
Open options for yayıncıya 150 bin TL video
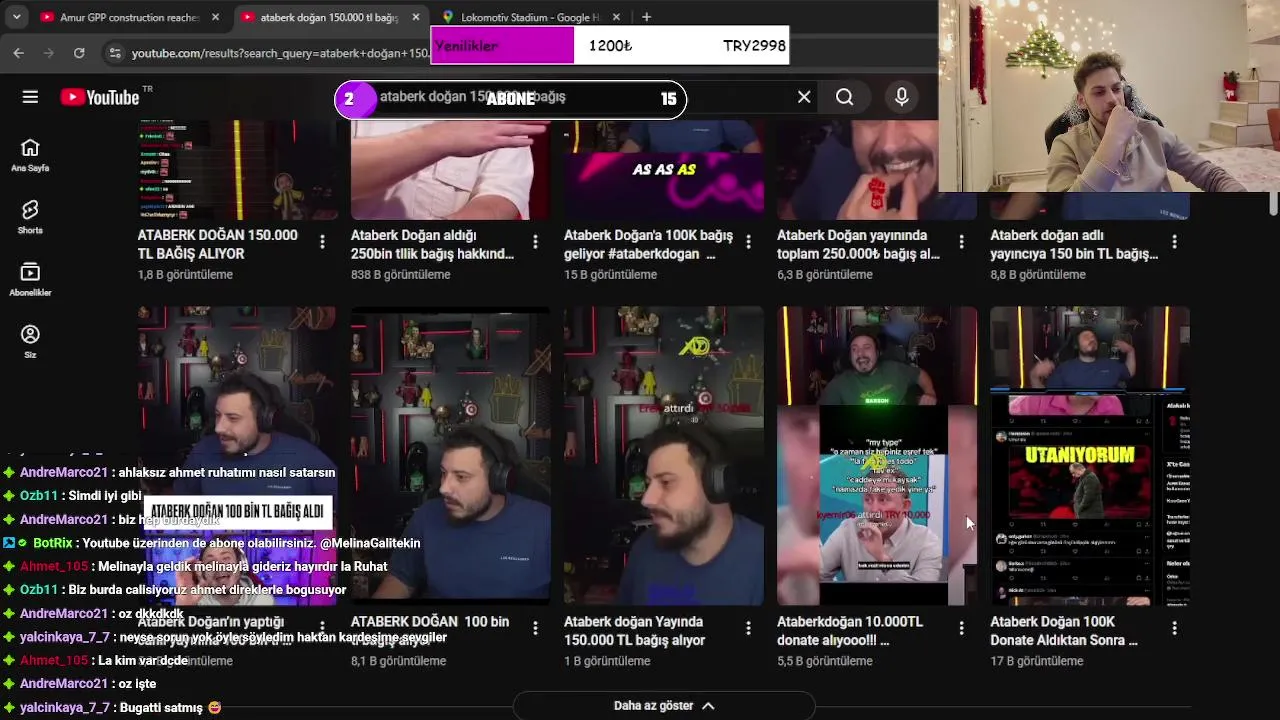click(1174, 242)
